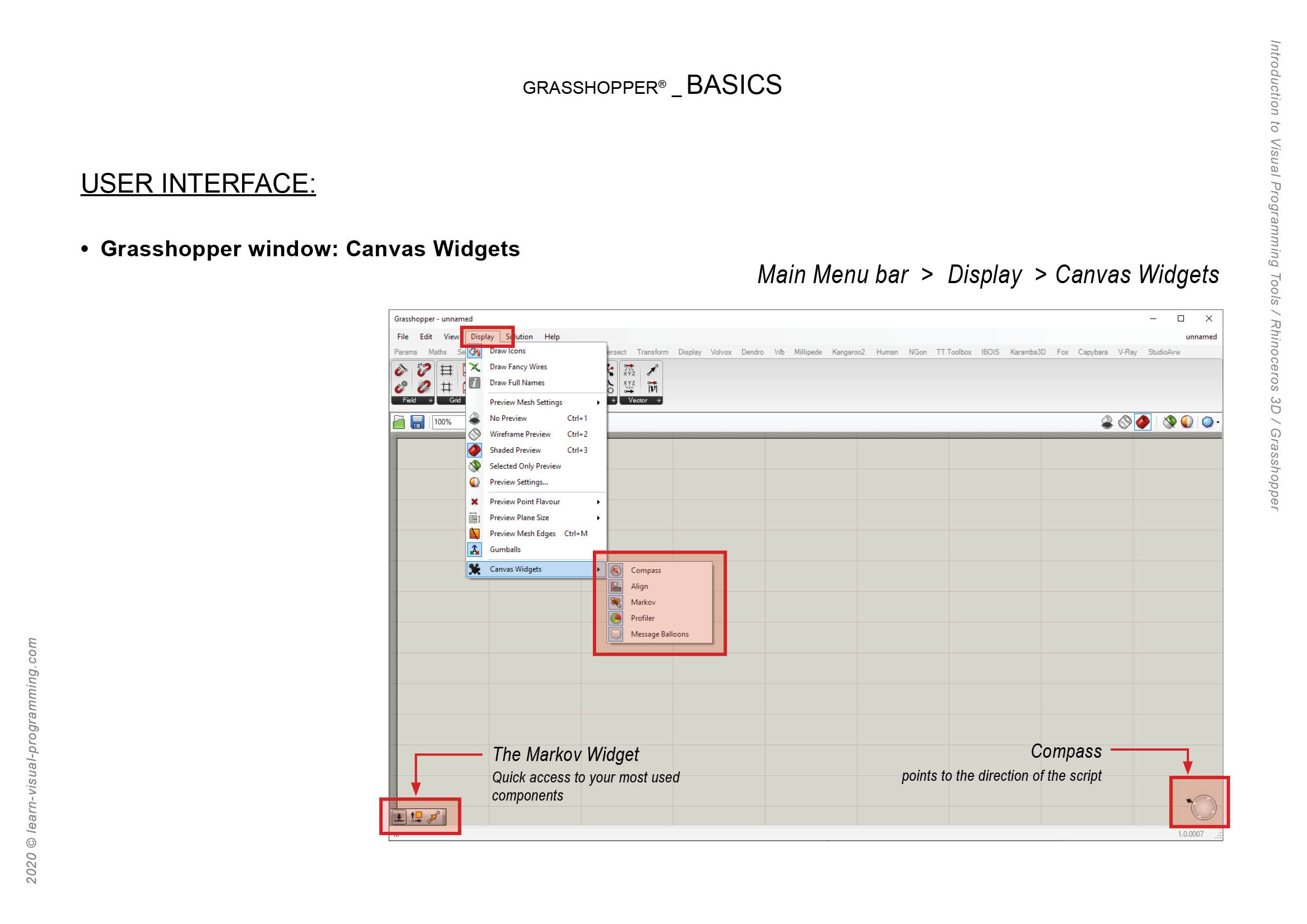Open the Canvas Widgets submenu
The height and width of the screenshot is (924, 1307).
pos(516,569)
